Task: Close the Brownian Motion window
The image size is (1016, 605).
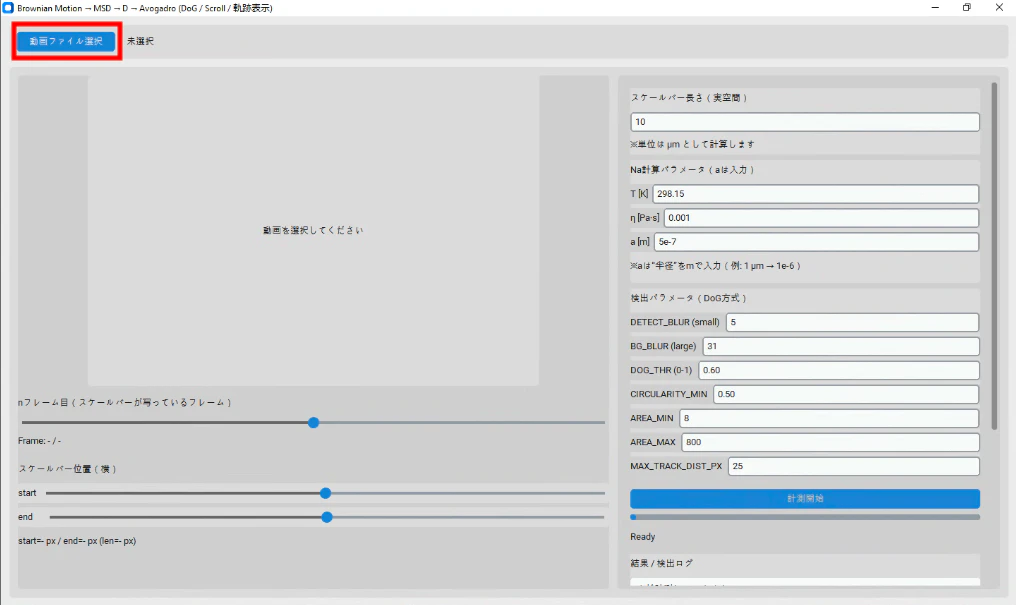Action: click(999, 8)
